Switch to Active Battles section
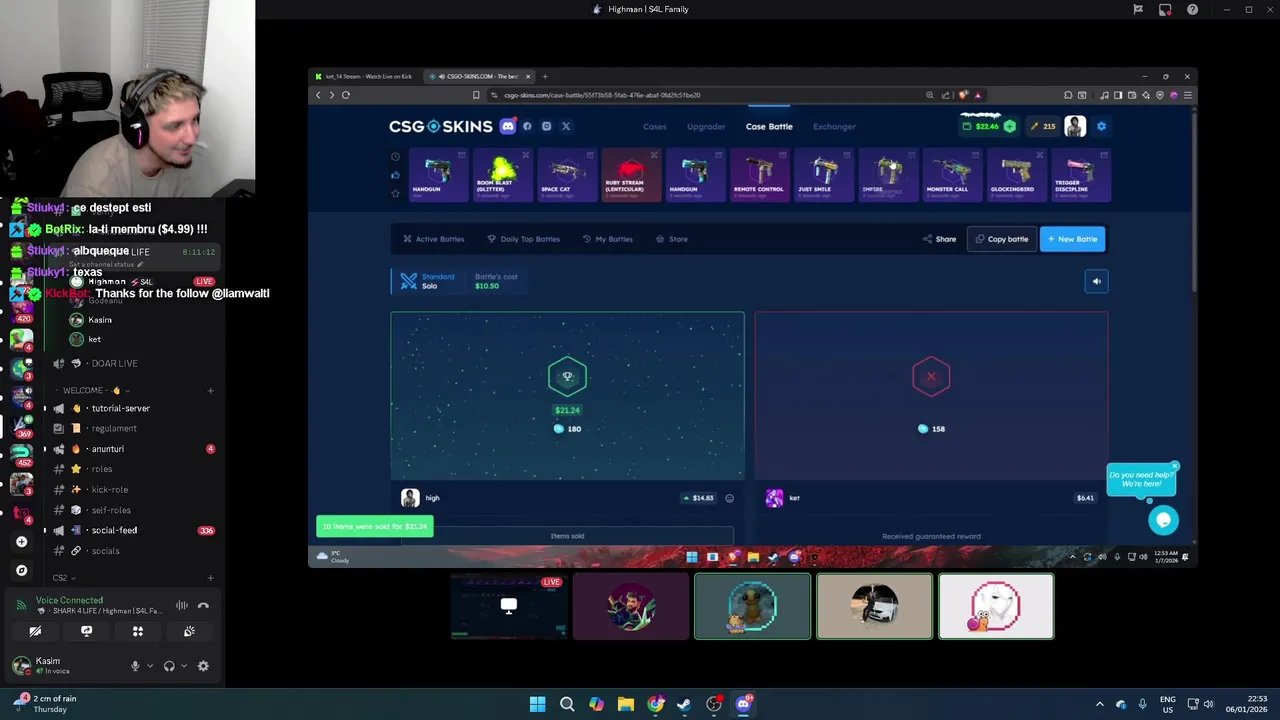The image size is (1280, 720). pos(433,239)
